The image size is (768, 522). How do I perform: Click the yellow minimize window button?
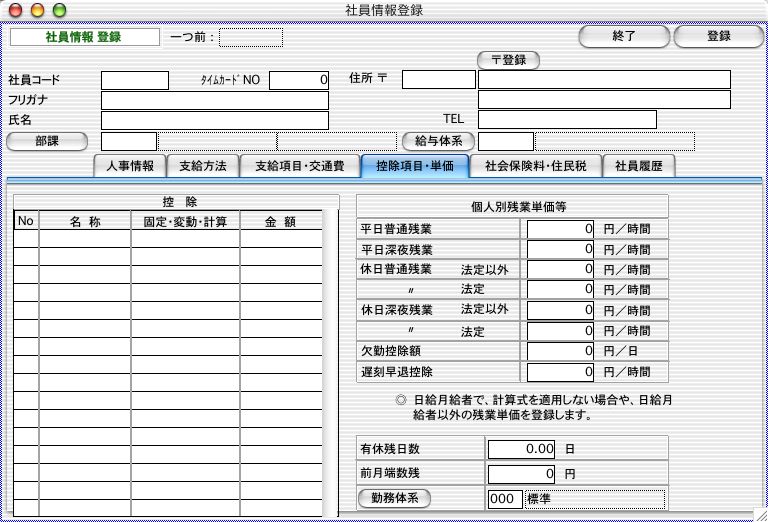coord(39,10)
